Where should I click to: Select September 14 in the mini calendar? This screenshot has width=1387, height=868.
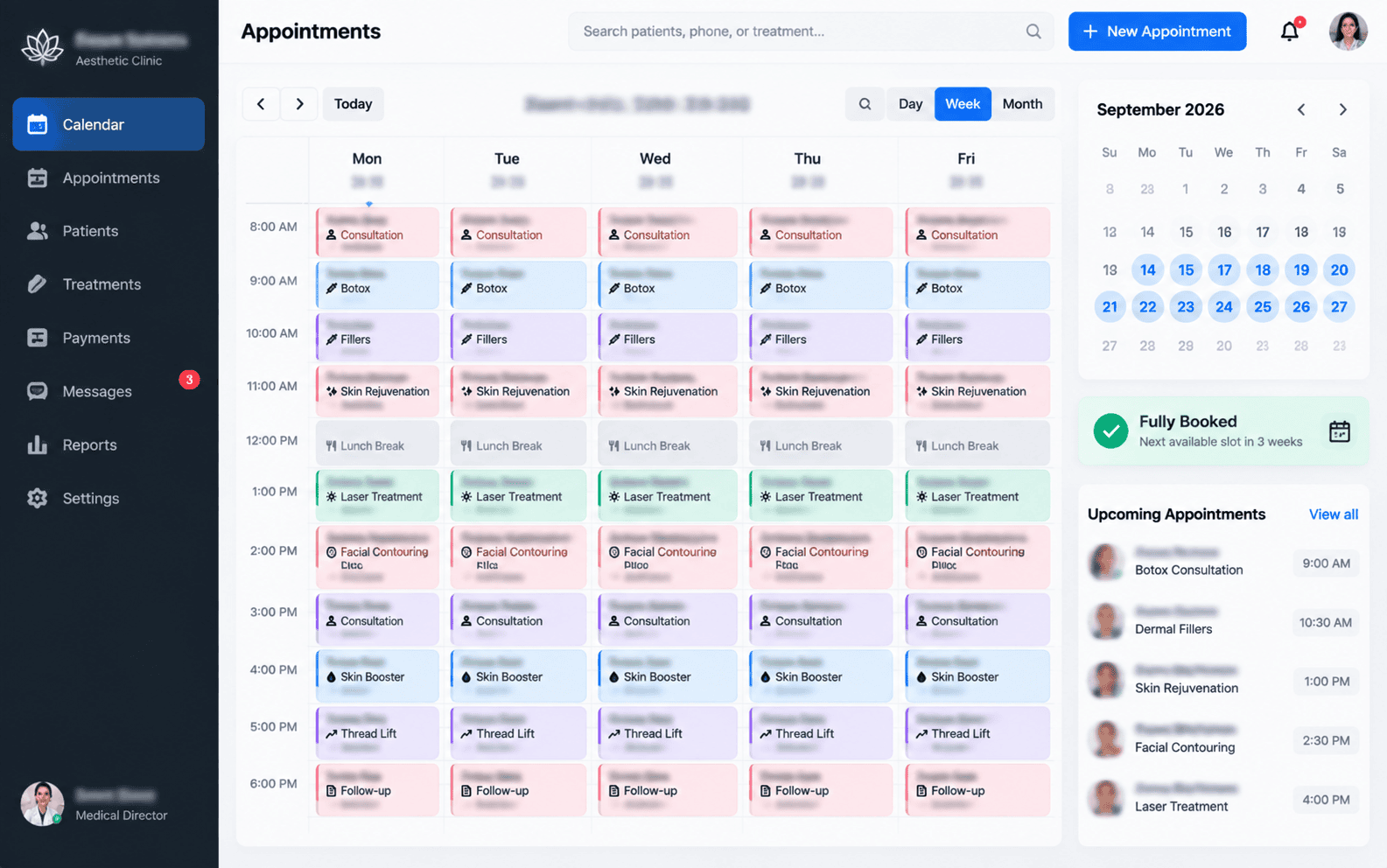coord(1147,270)
